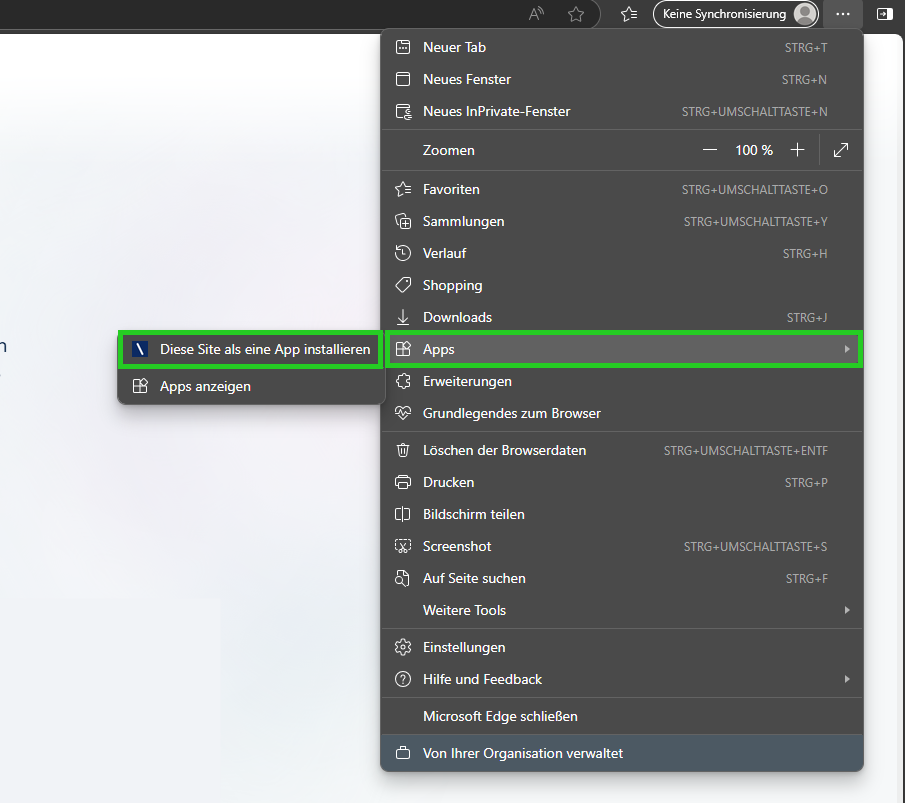Click the Read aloud icon in the address bar
The image size is (905, 803).
(536, 14)
